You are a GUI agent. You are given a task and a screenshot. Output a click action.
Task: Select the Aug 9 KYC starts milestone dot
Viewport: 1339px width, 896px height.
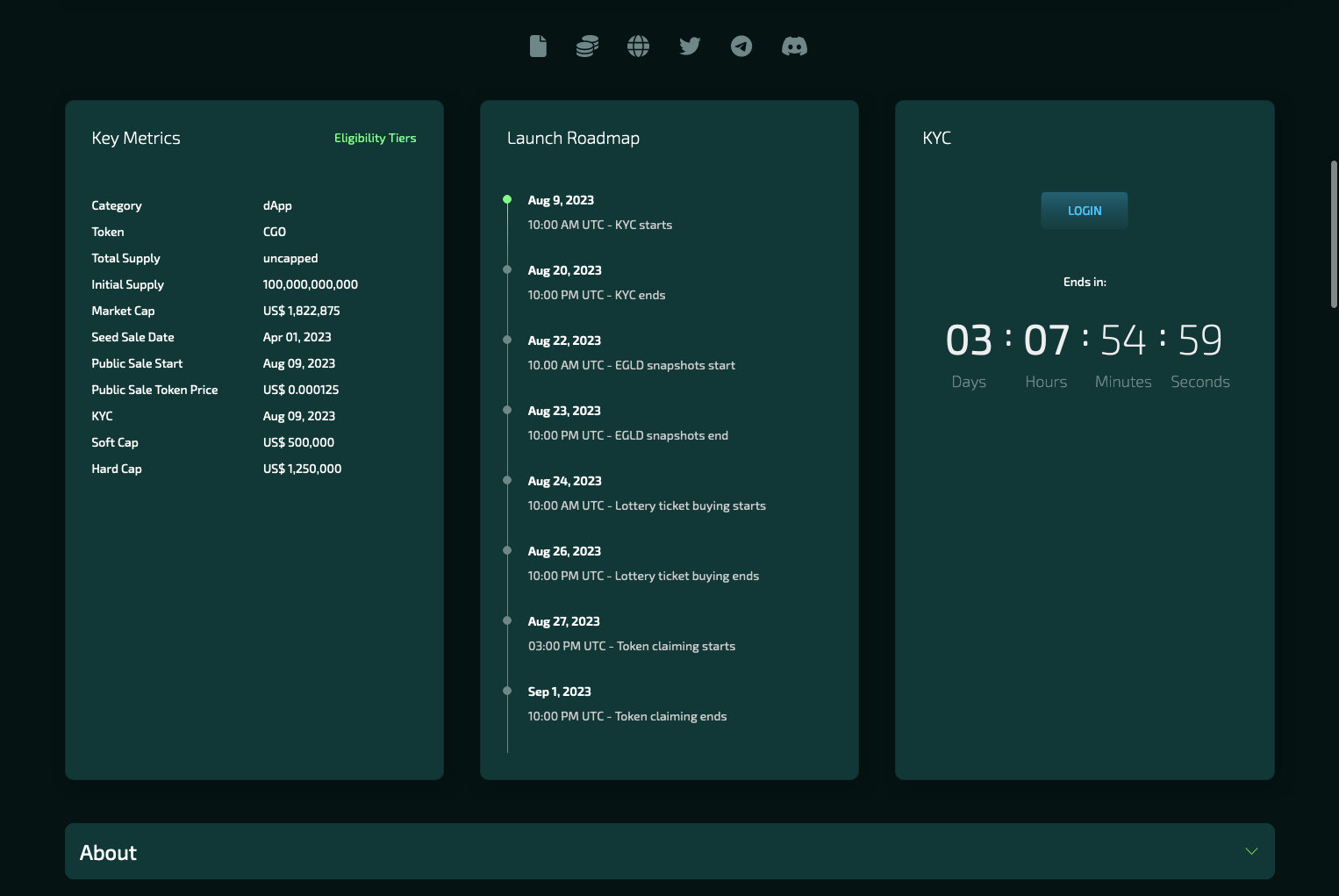click(x=507, y=199)
